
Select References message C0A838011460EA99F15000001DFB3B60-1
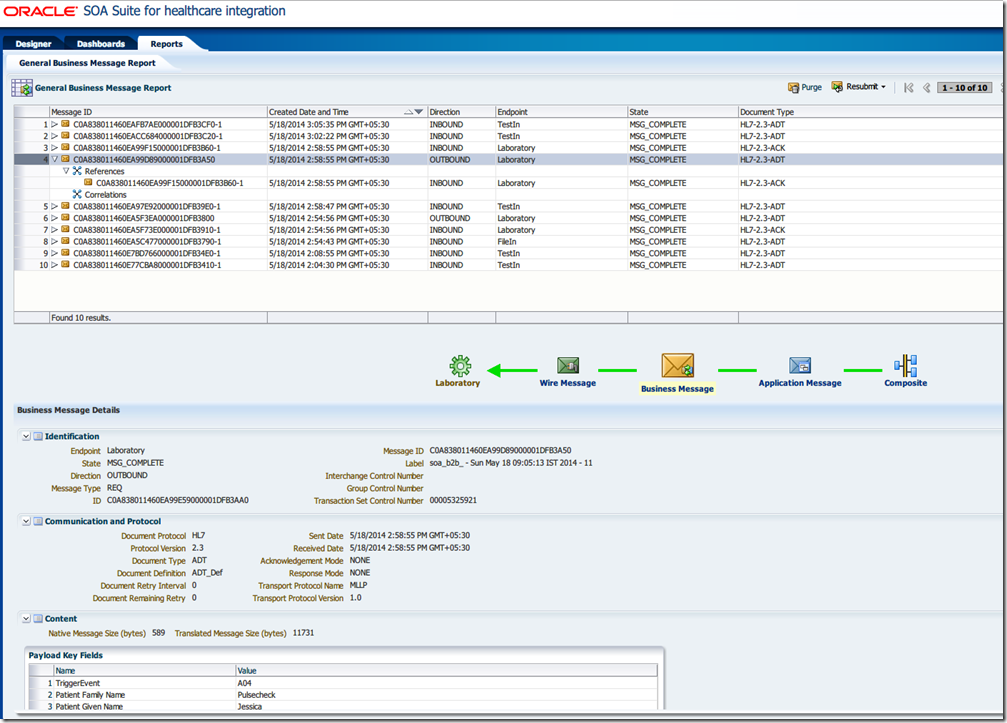pos(170,183)
